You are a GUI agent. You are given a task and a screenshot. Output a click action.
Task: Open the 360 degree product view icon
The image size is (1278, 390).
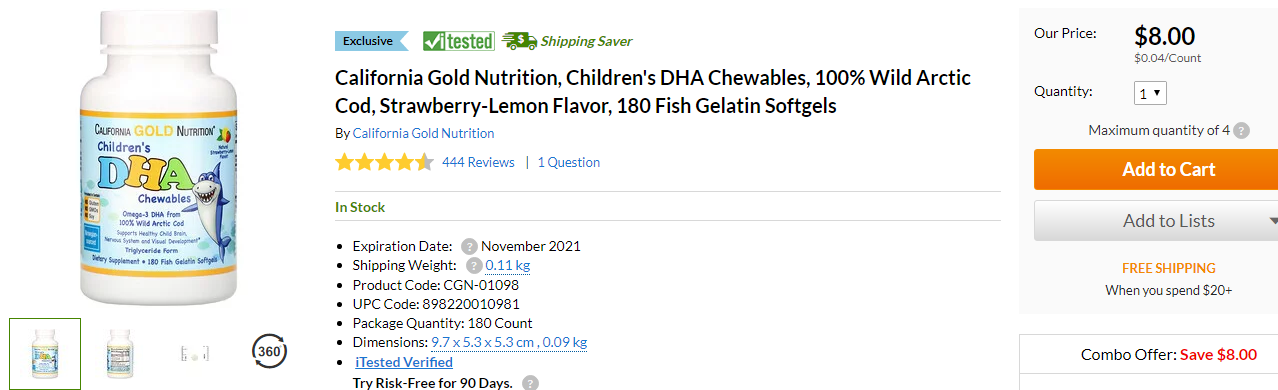[x=269, y=352]
